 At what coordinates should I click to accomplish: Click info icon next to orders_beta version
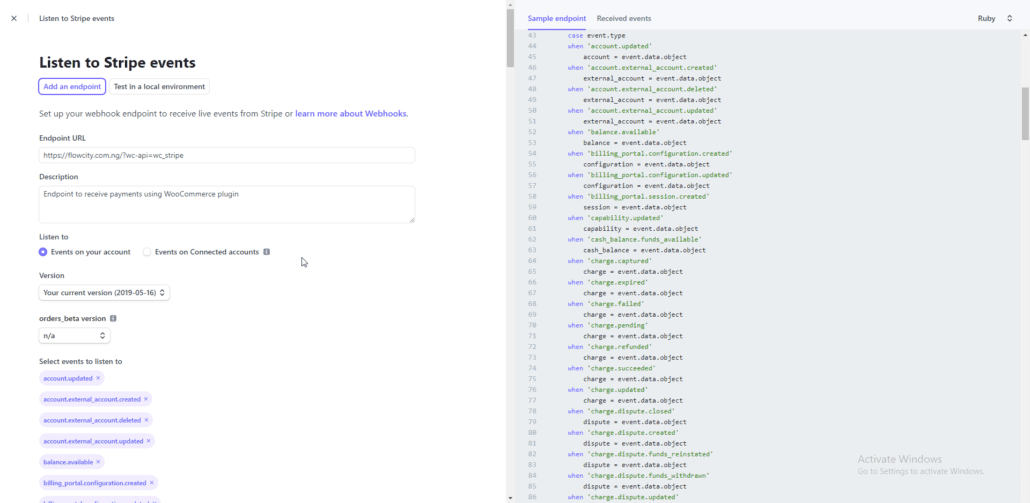pos(113,318)
